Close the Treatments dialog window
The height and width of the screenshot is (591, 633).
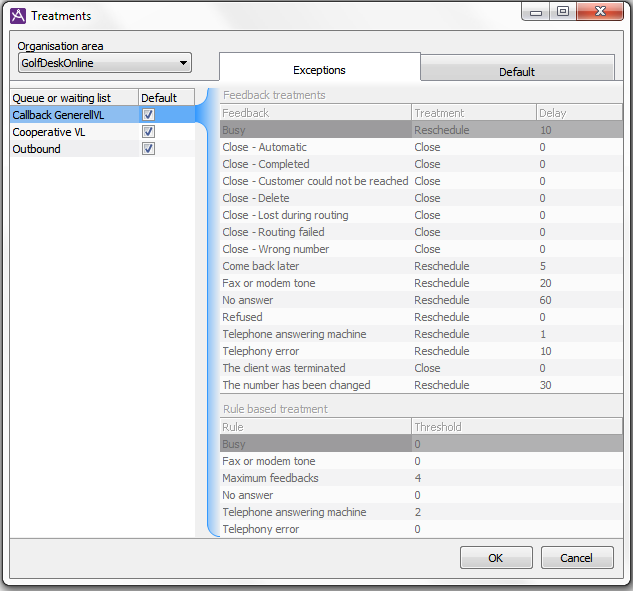600,12
